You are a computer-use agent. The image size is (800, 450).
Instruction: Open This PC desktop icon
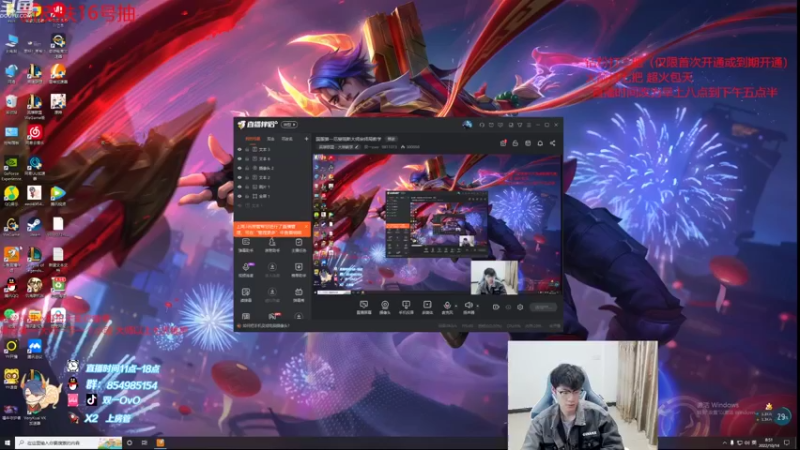click(11, 44)
